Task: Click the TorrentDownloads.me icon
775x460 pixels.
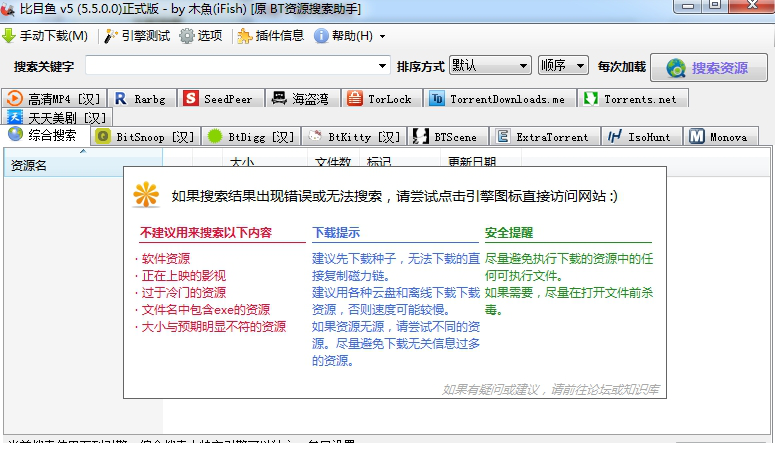Action: (436, 98)
